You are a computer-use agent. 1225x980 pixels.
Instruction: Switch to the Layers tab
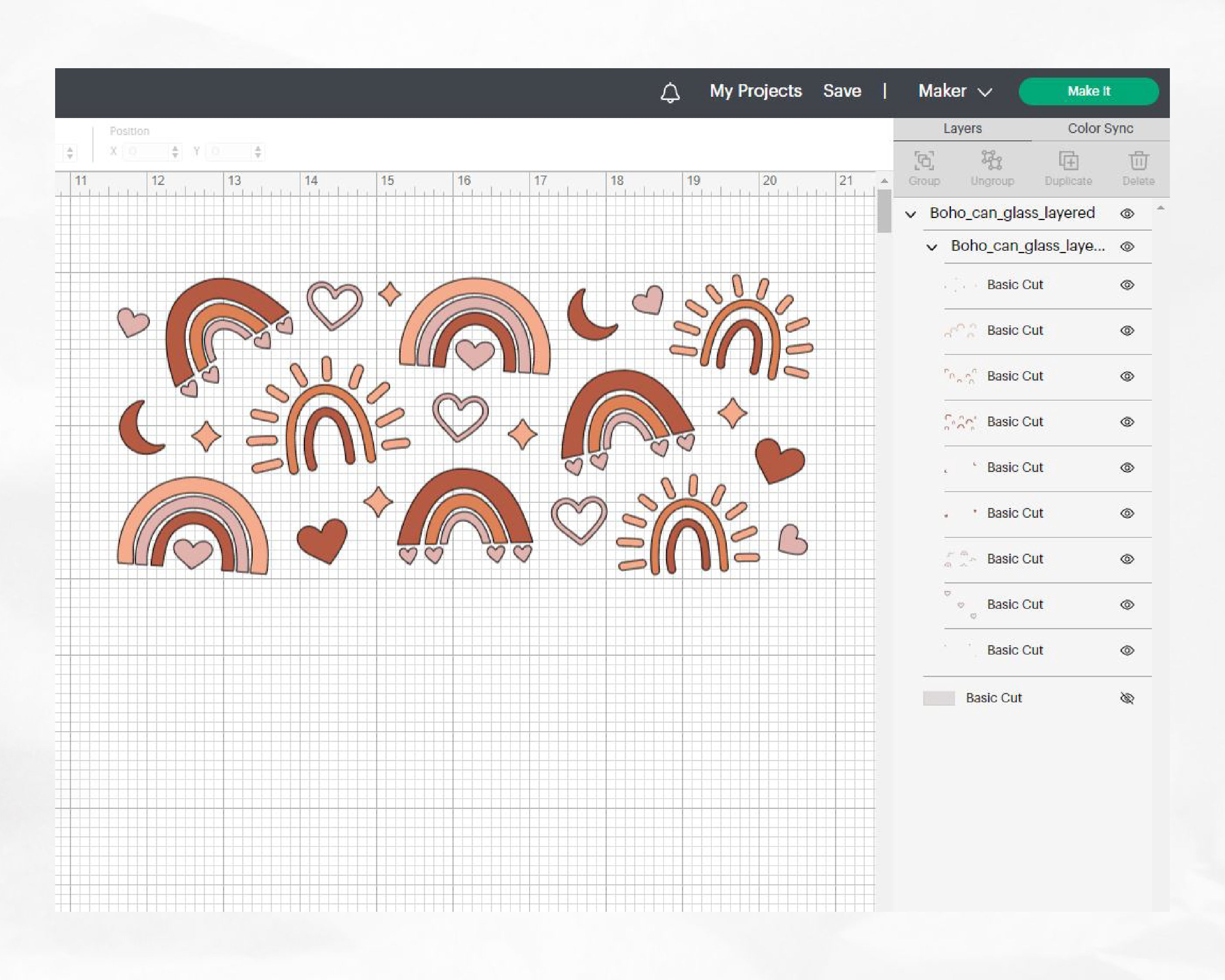pos(962,129)
